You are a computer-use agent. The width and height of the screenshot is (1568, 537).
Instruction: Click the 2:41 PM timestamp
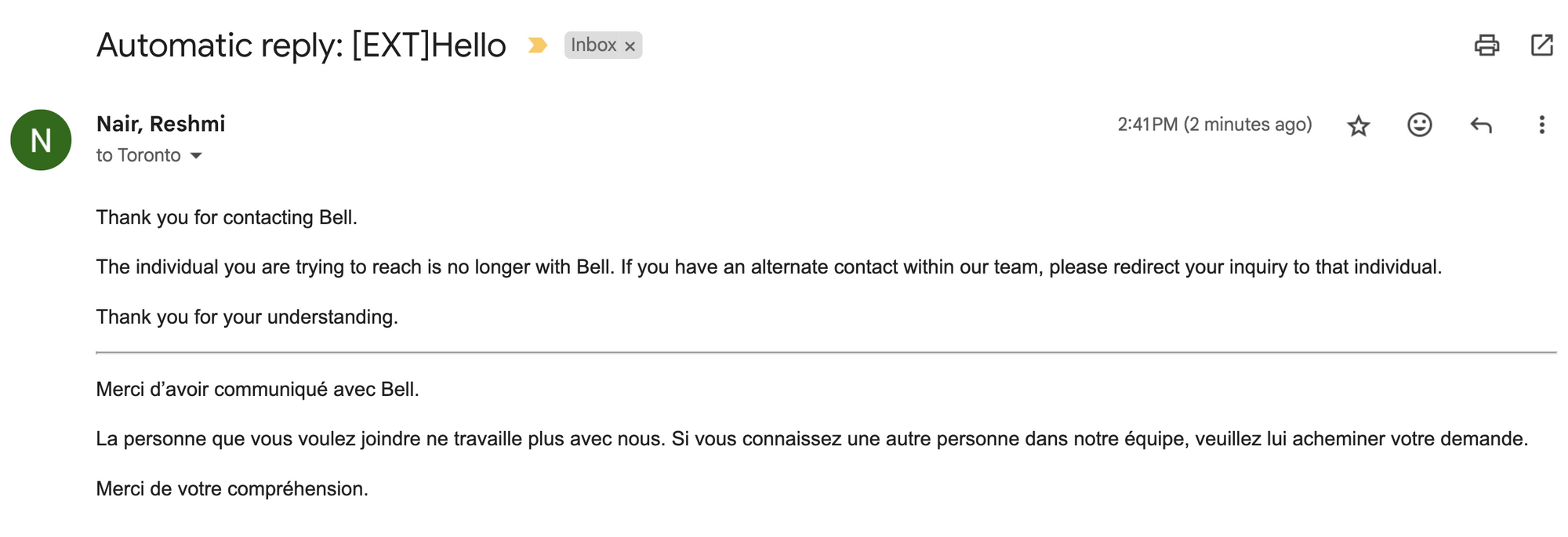pos(1214,125)
